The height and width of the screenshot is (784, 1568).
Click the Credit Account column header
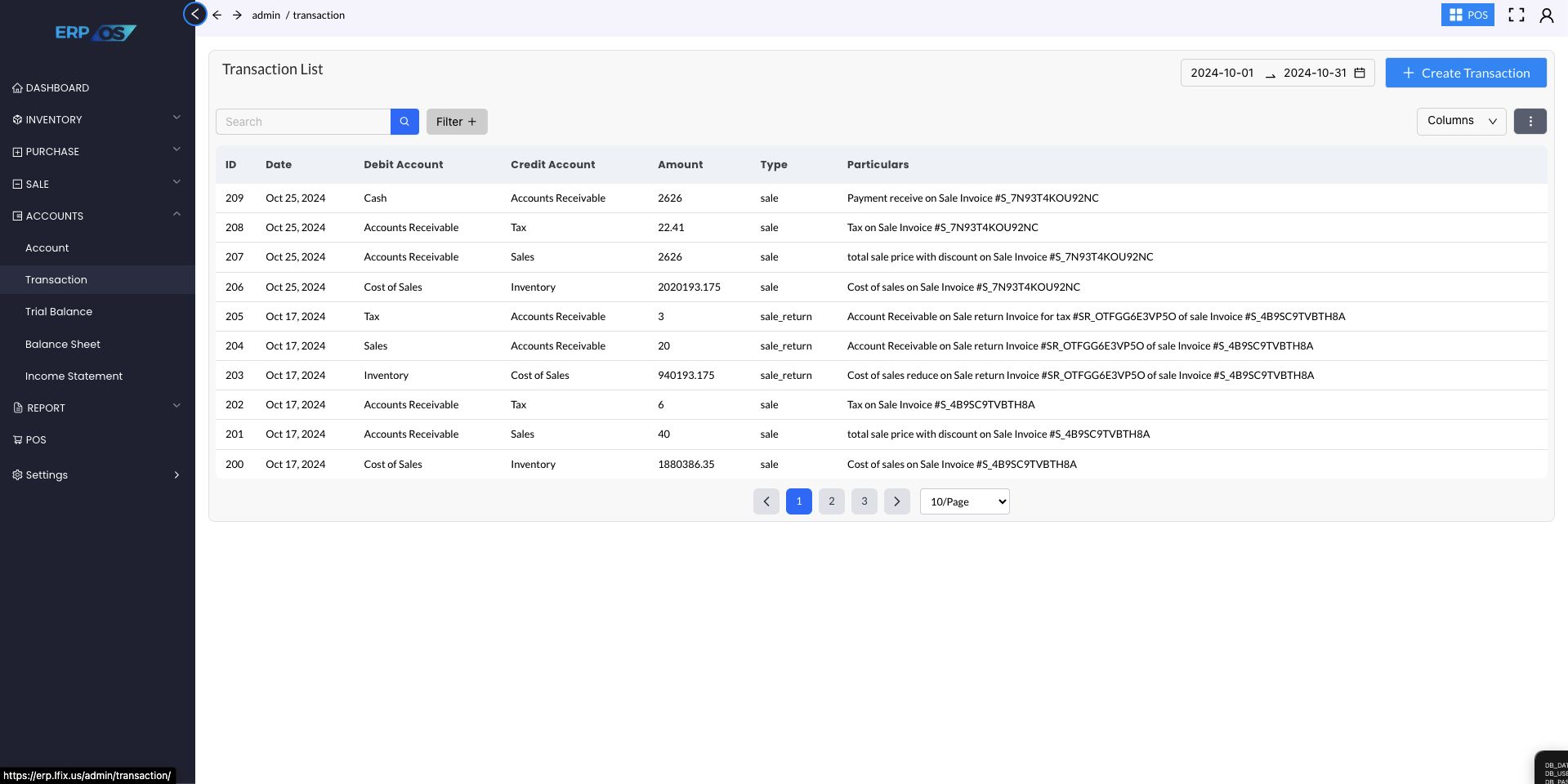click(553, 164)
